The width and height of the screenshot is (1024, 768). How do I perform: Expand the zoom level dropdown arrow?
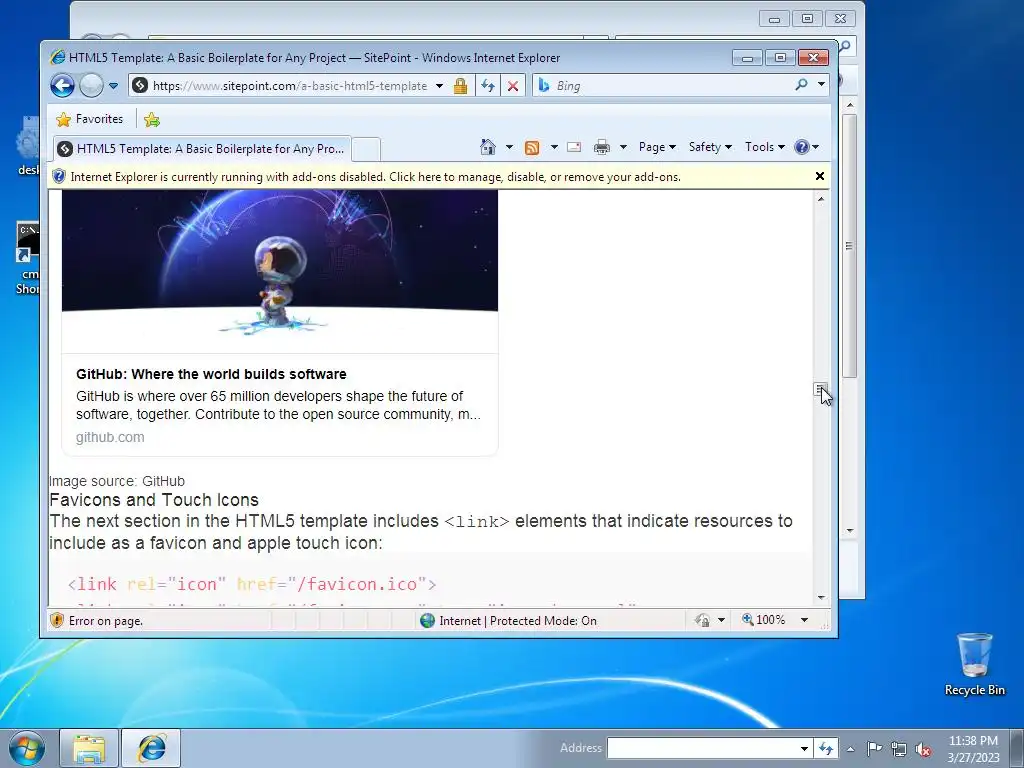(x=805, y=620)
